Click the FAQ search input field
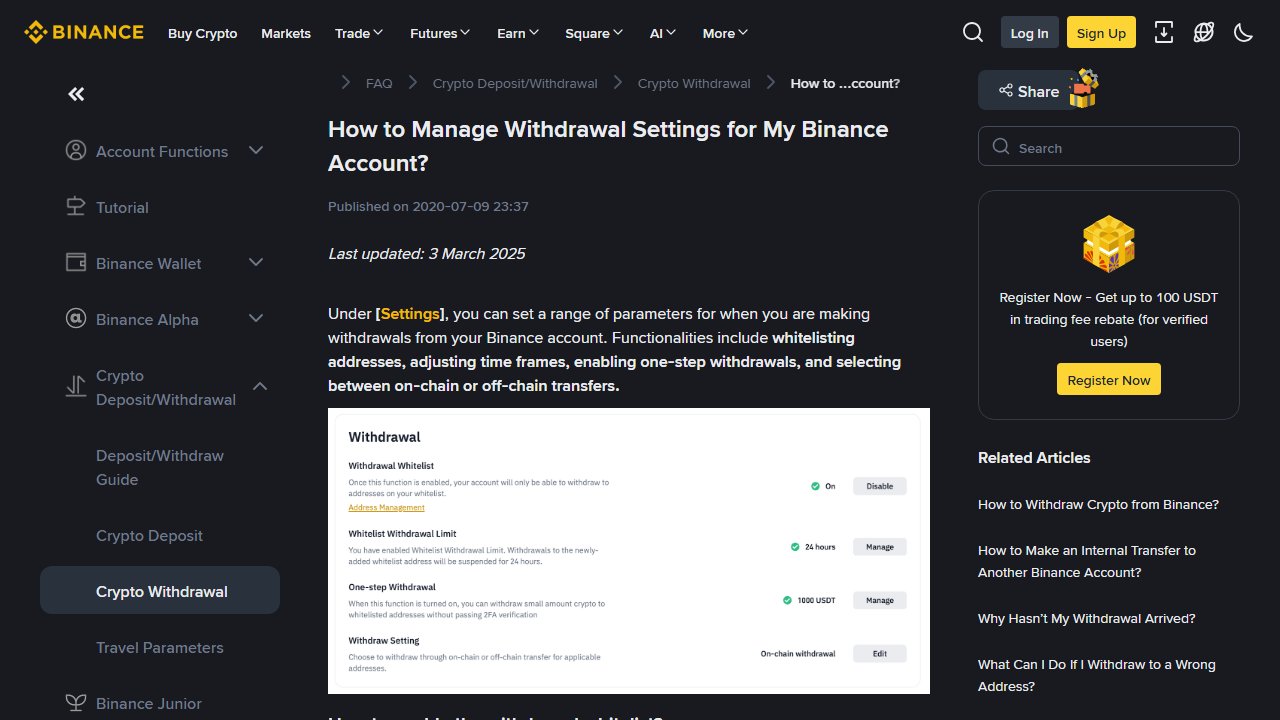 point(1109,146)
